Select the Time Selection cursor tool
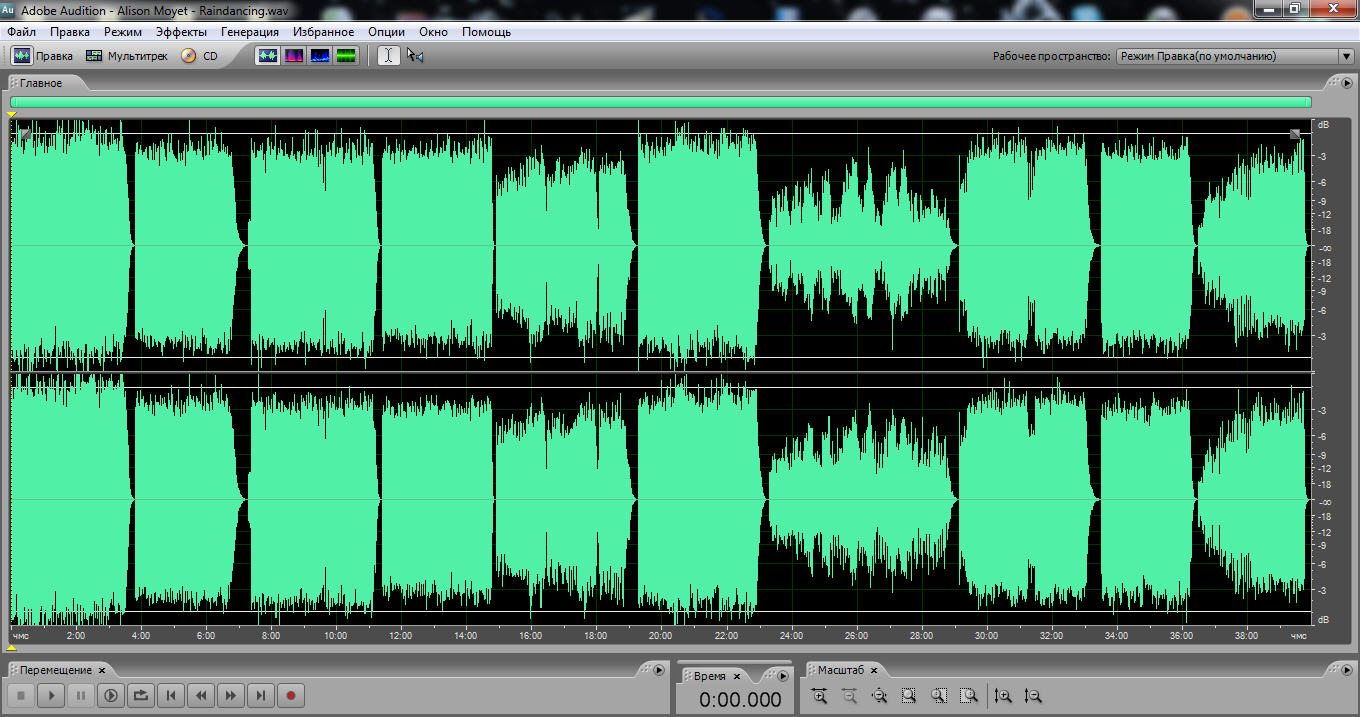 tap(388, 56)
